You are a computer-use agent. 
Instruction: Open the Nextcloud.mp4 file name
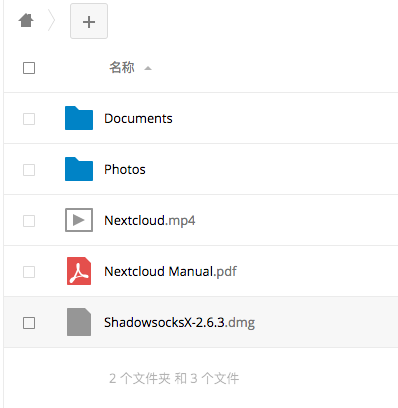point(150,221)
